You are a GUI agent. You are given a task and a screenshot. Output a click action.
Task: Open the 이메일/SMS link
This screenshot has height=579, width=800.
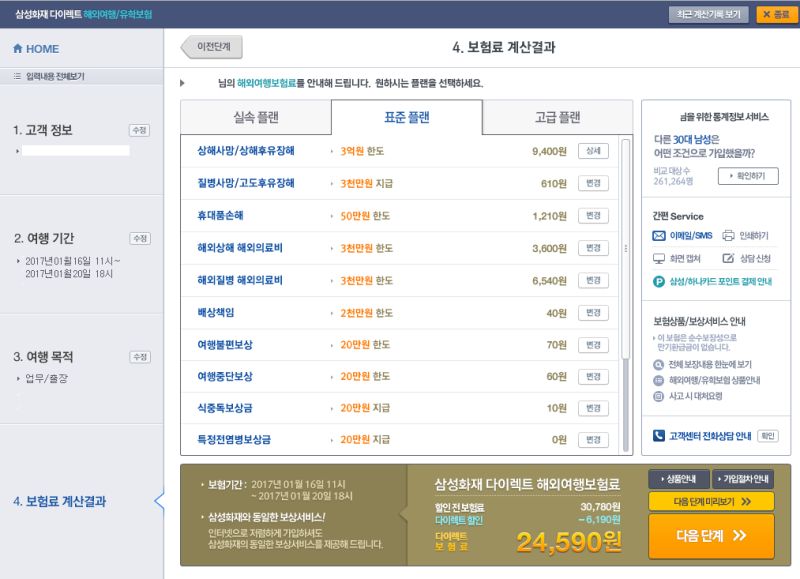tap(691, 236)
